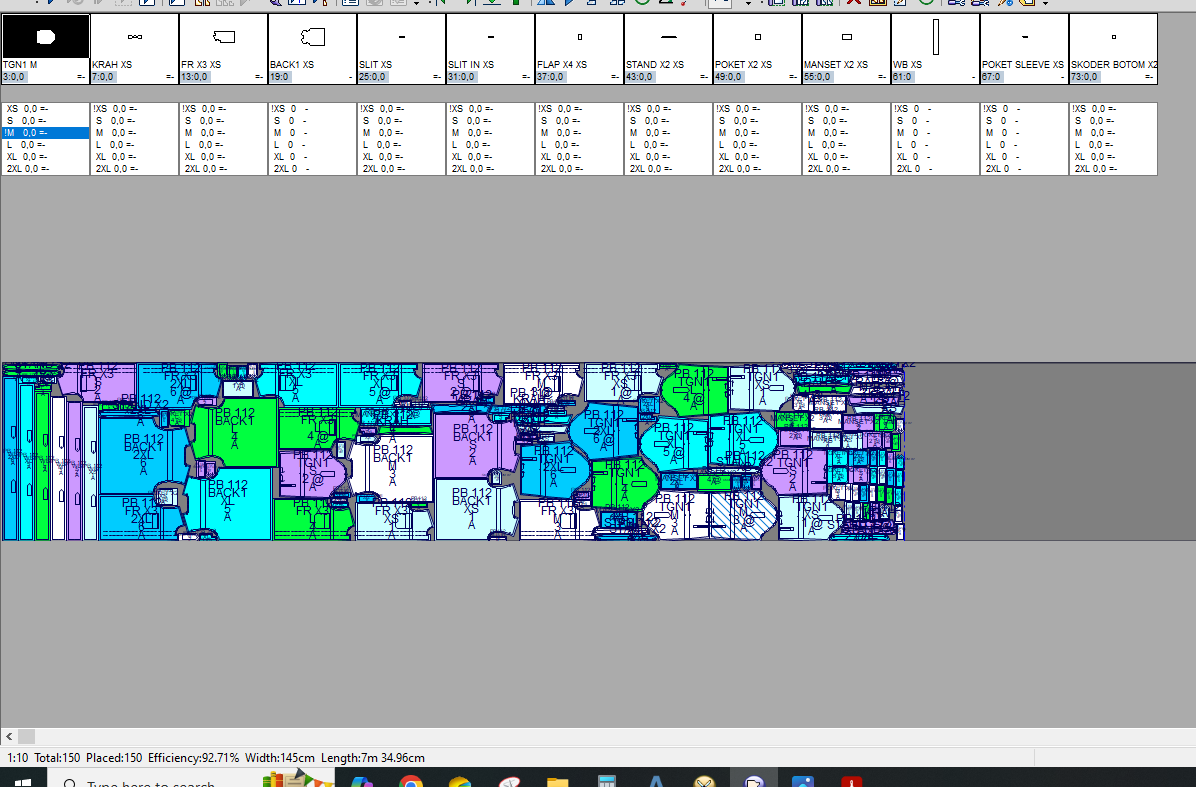Choose the SKODER BOTOM X2 piece thumbnail

[x=1113, y=39]
